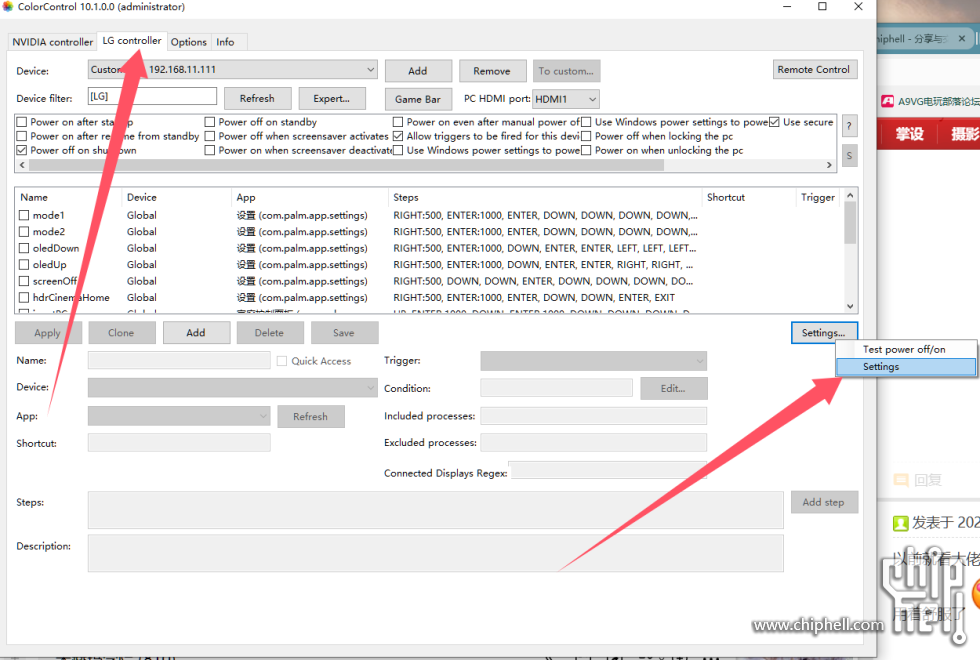Click the ColorControl app icon in title bar
The width and height of the screenshot is (980, 660).
[8, 7]
